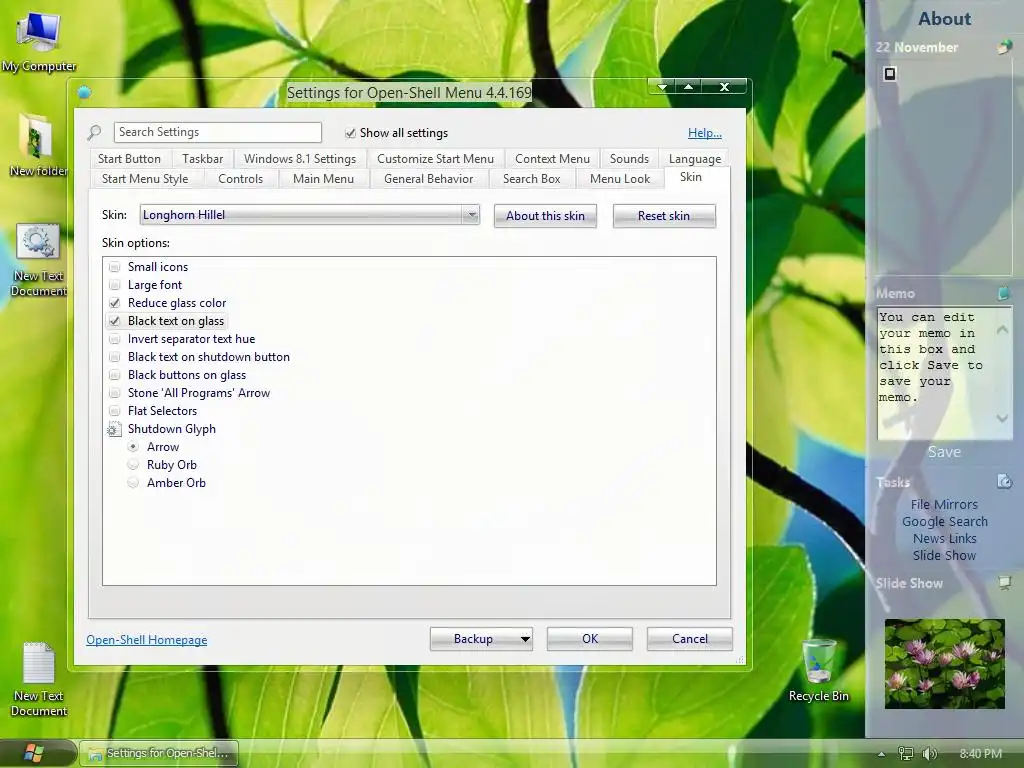Enable the Flat Selectors option
This screenshot has width=1024, height=768.
point(115,411)
